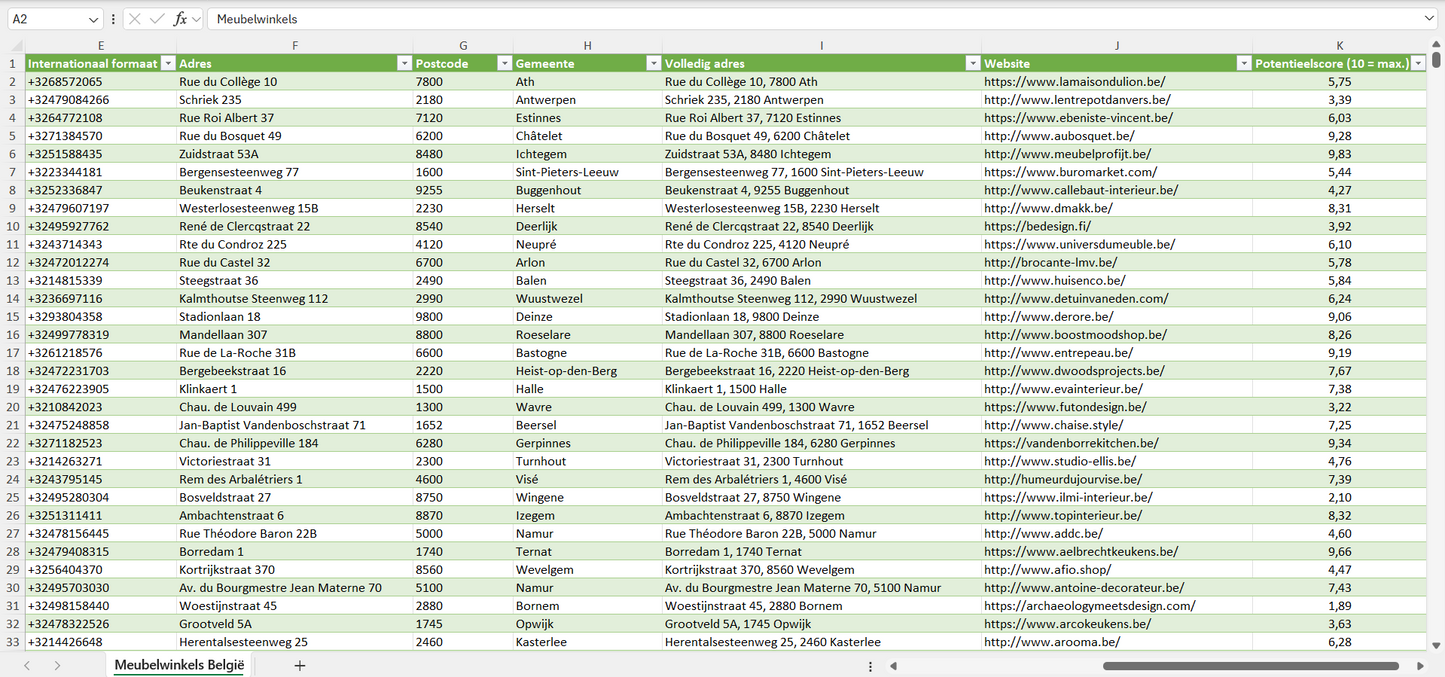The image size is (1445, 677).
Task: Expand the formula bar with right chevron
Action: click(x=1428, y=19)
